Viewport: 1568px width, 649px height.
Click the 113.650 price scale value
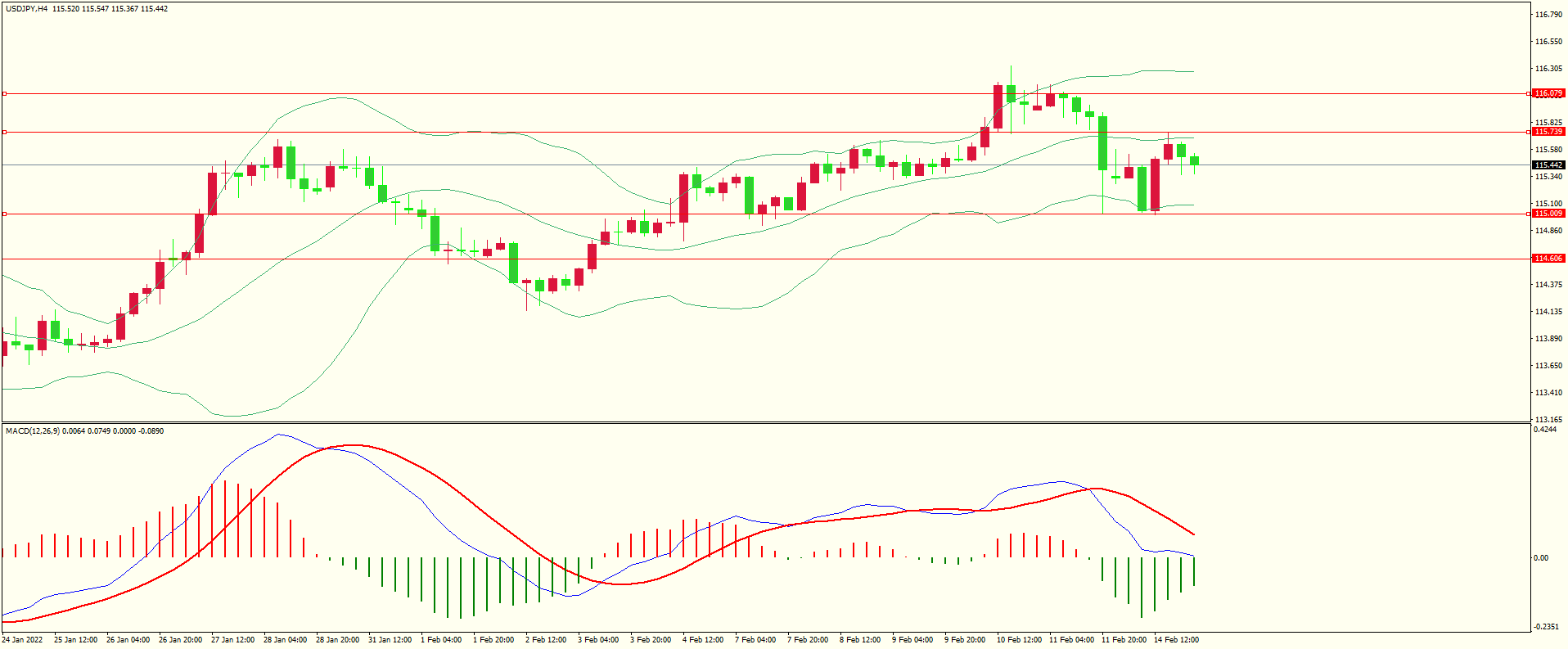tap(1549, 366)
